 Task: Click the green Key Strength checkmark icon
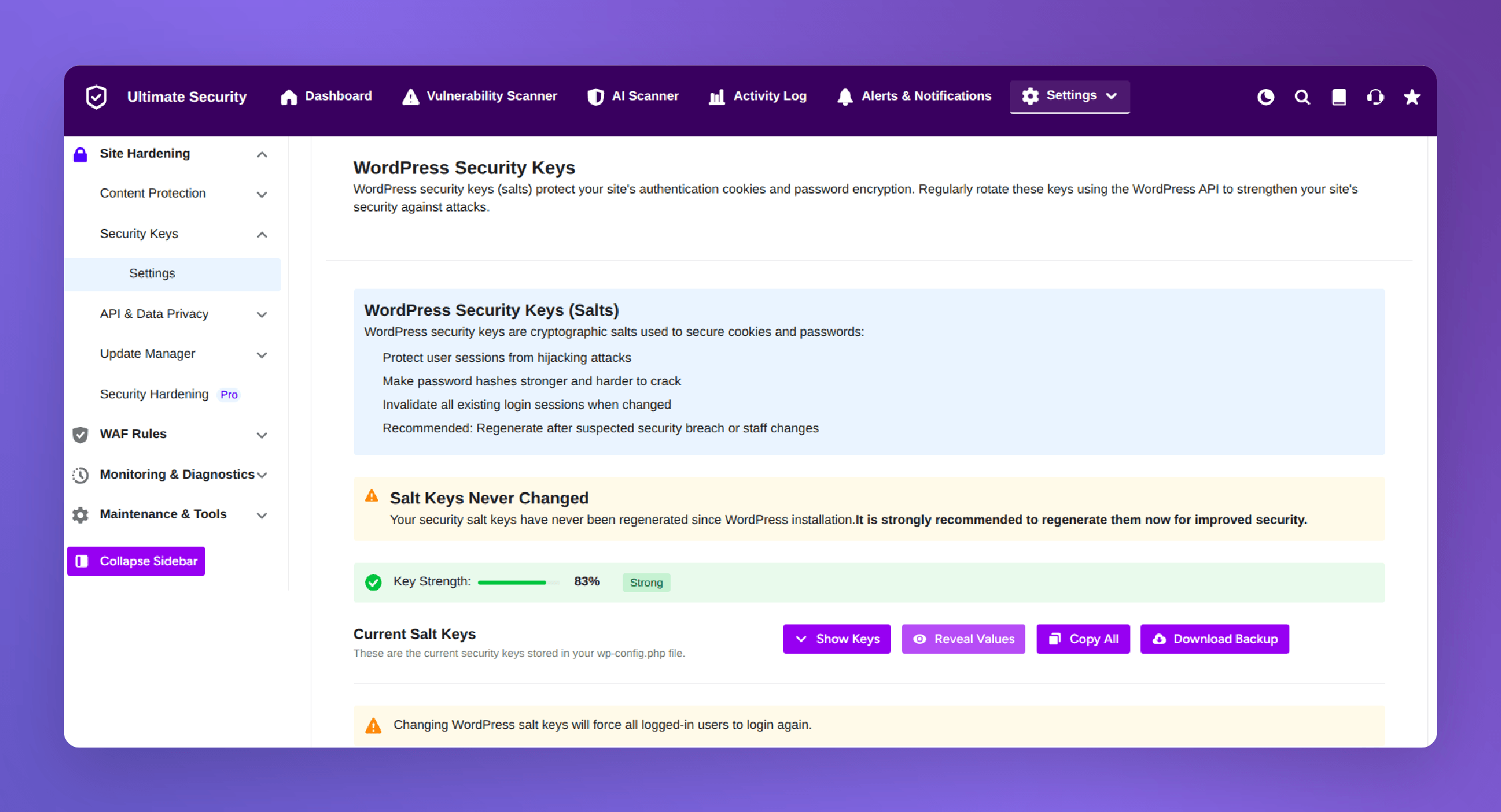[x=373, y=583]
